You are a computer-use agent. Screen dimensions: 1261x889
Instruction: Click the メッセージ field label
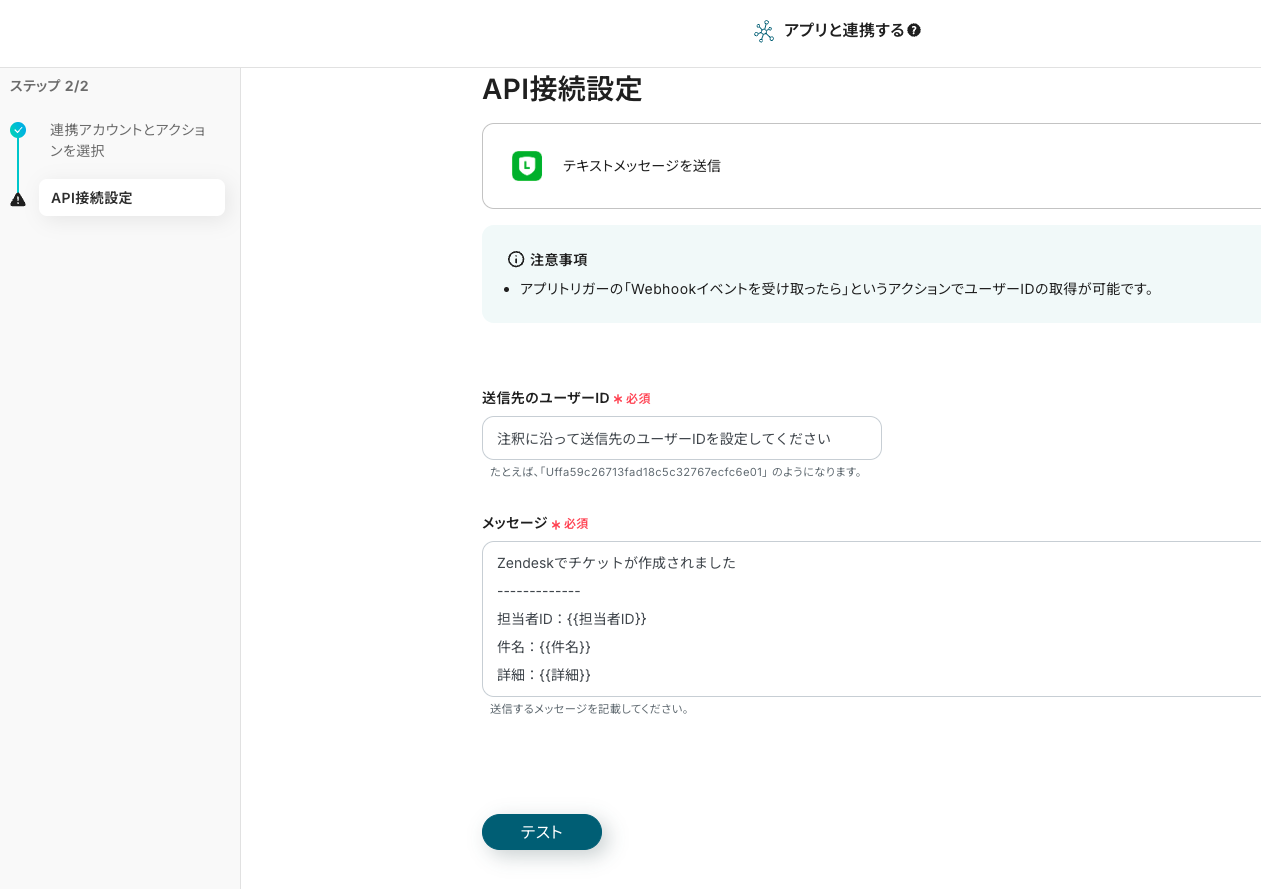coord(514,523)
